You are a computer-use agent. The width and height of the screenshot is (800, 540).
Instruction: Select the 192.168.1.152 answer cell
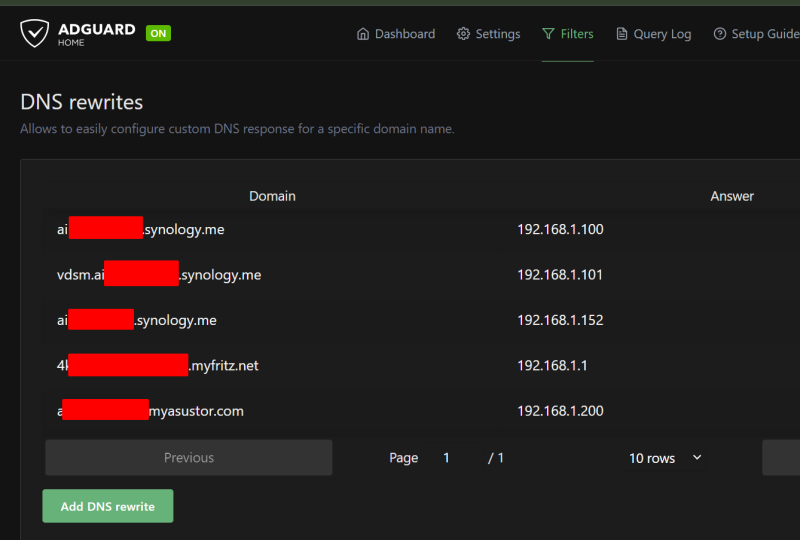coord(560,320)
